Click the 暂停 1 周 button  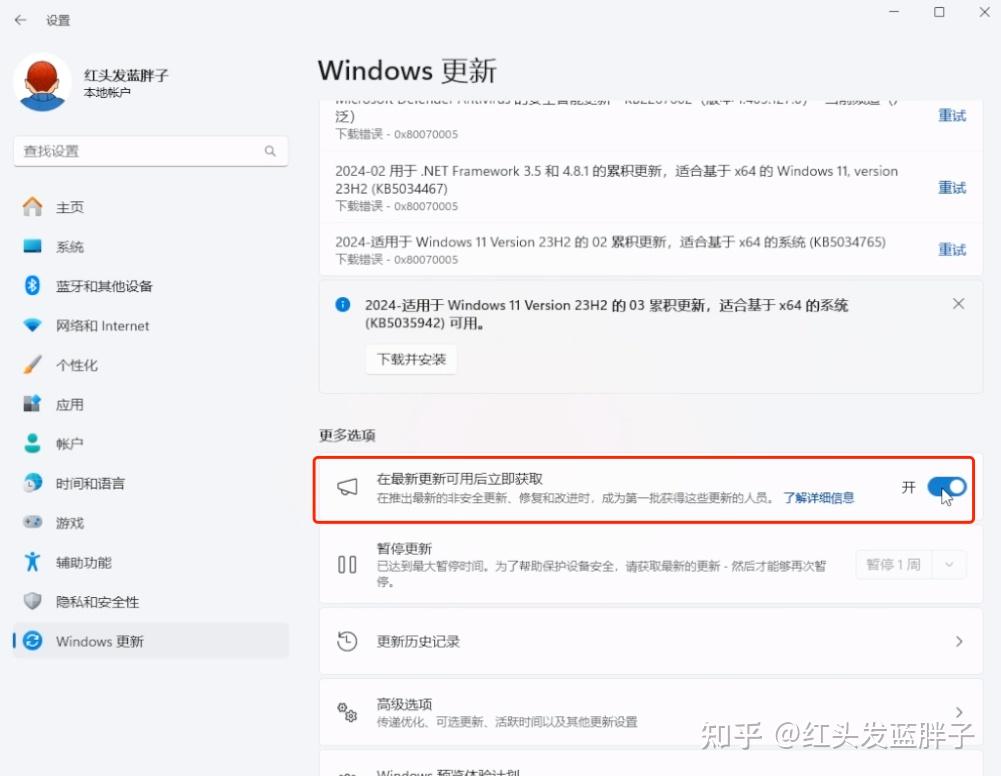893,565
